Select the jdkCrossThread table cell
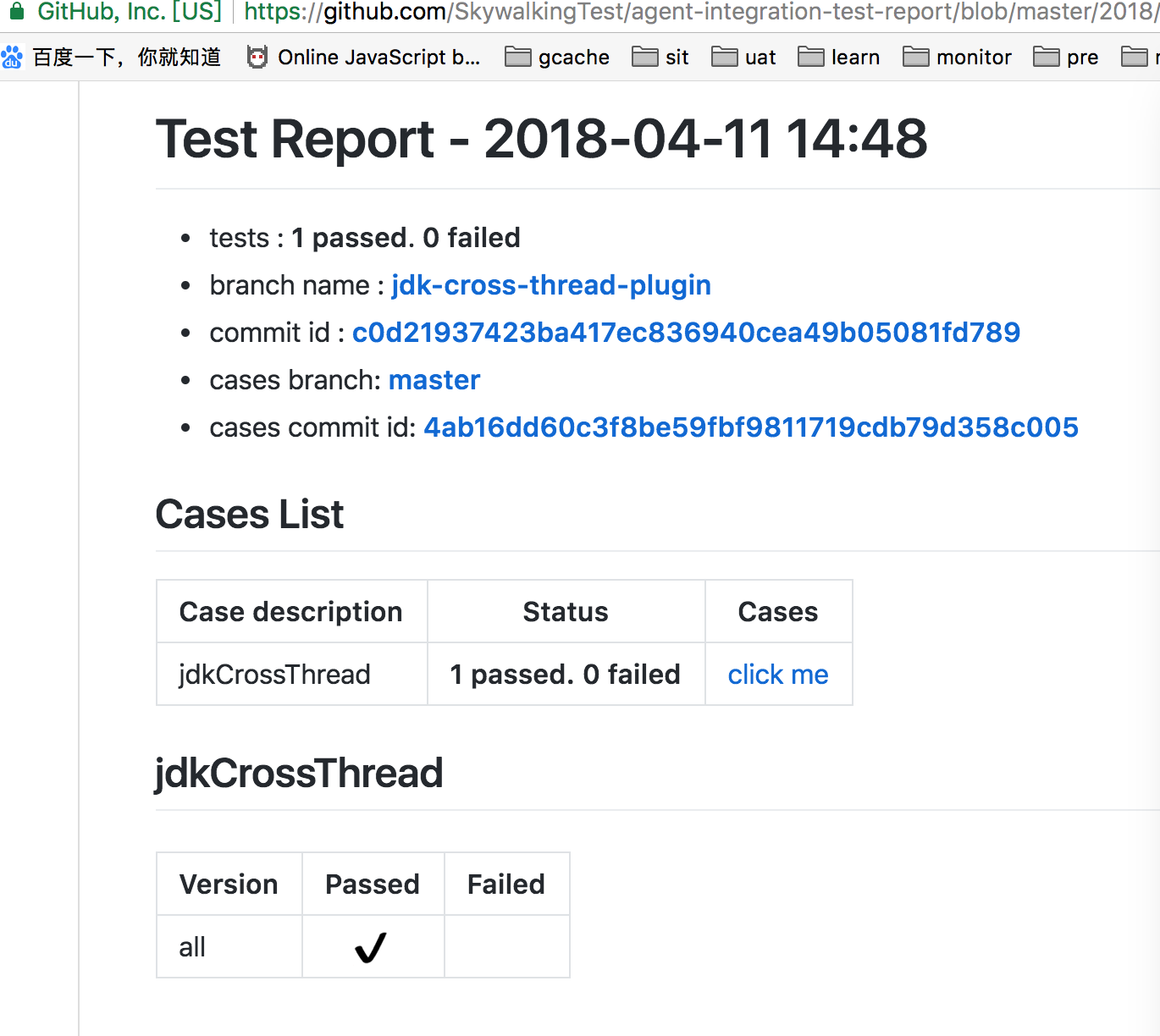1160x1036 pixels. click(292, 675)
